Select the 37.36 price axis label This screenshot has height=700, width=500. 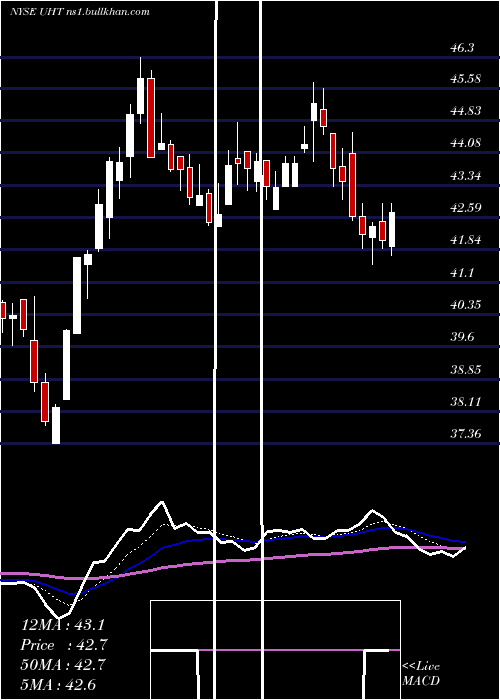[466, 433]
